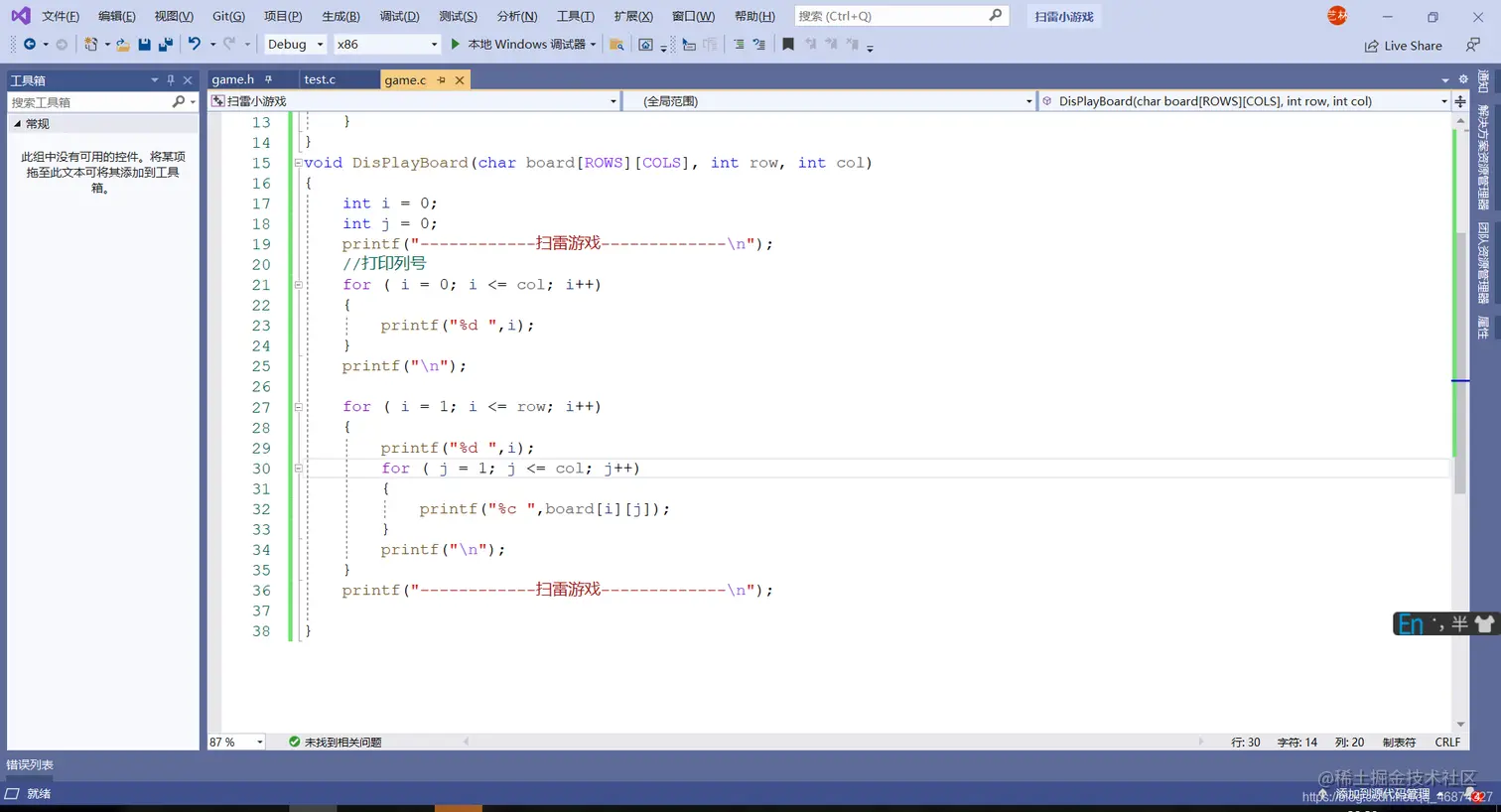Clear all bookmarks icon
The image size is (1501, 812).
[852, 45]
